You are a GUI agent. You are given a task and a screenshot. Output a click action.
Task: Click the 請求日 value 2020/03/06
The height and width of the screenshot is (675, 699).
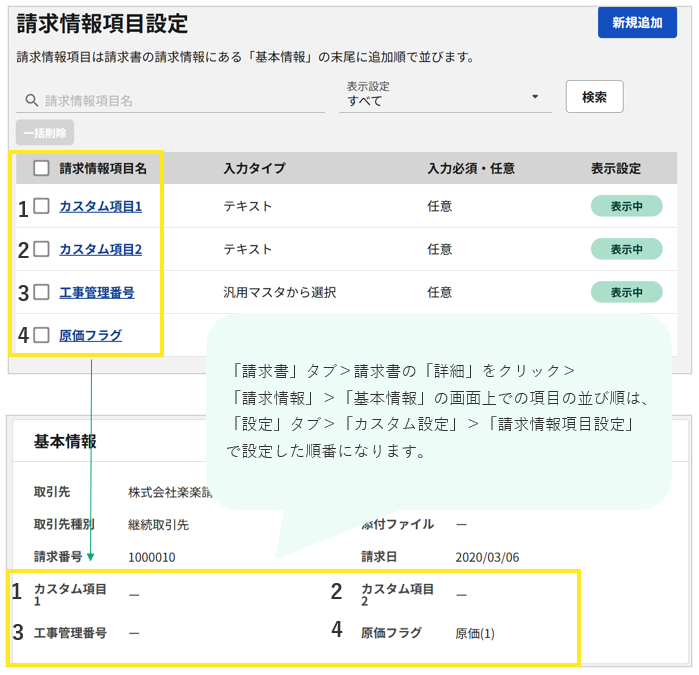(x=487, y=557)
